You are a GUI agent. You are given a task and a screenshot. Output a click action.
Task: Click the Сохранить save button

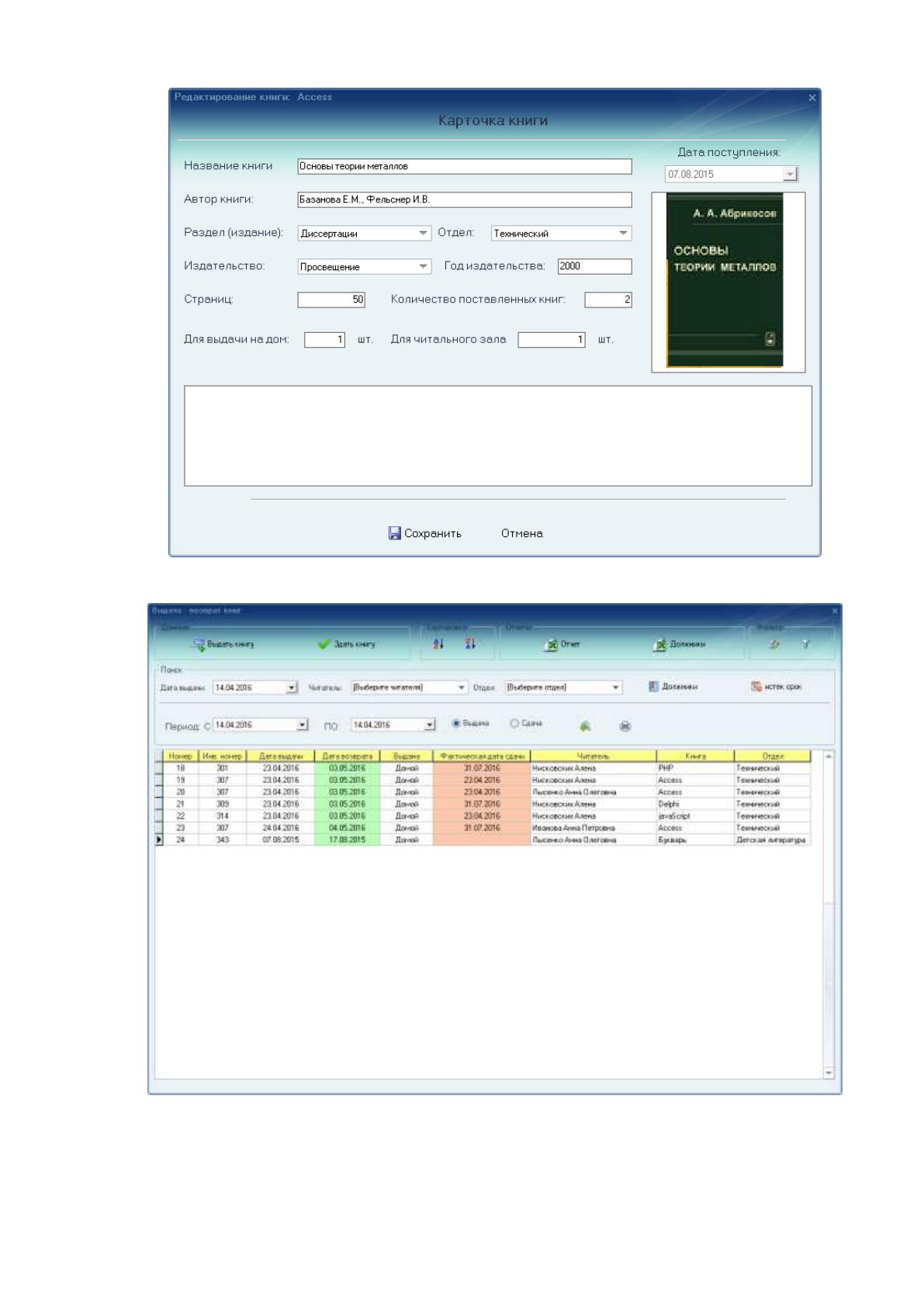pos(425,533)
